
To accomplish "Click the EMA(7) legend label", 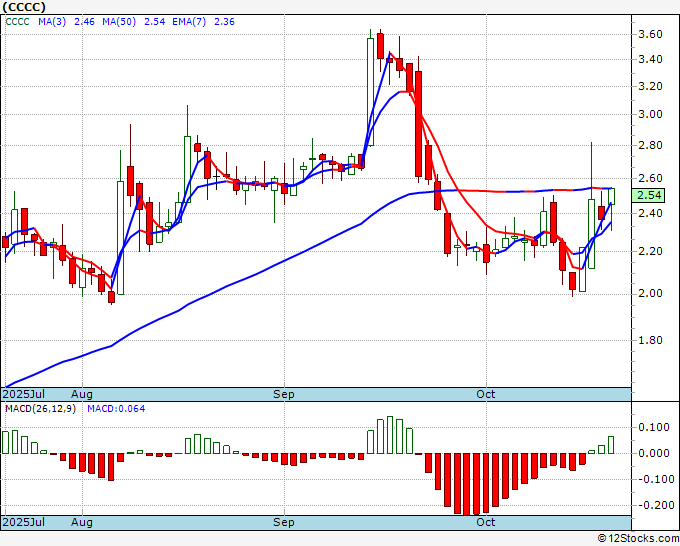I will pyautogui.click(x=189, y=22).
